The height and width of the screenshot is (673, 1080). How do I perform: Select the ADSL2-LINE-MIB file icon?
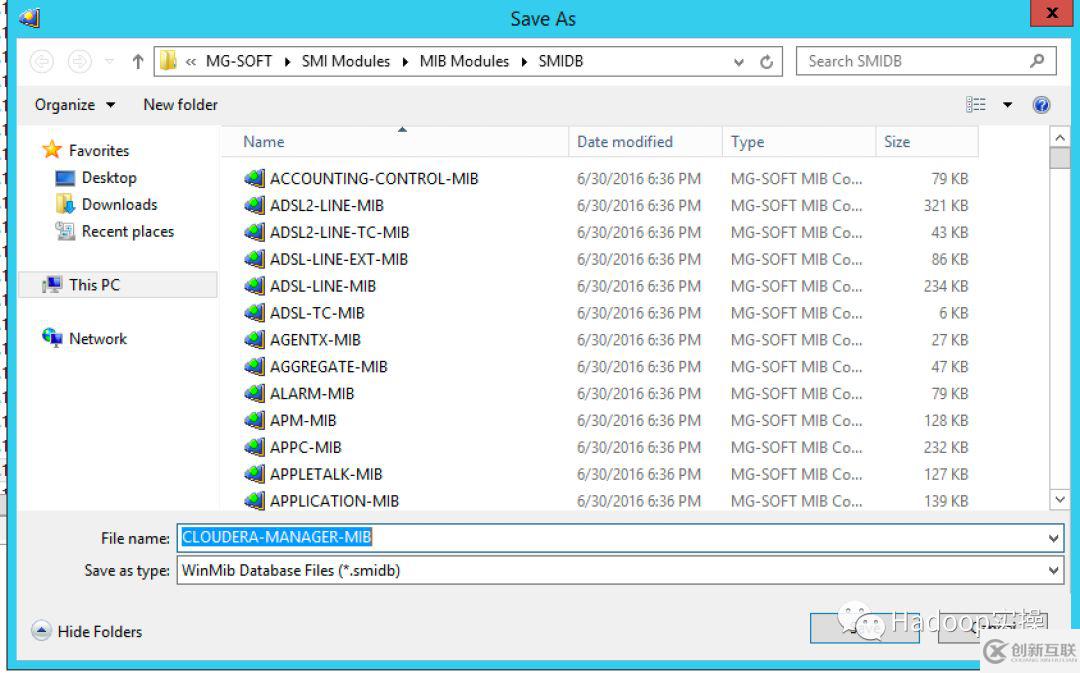[x=254, y=206]
